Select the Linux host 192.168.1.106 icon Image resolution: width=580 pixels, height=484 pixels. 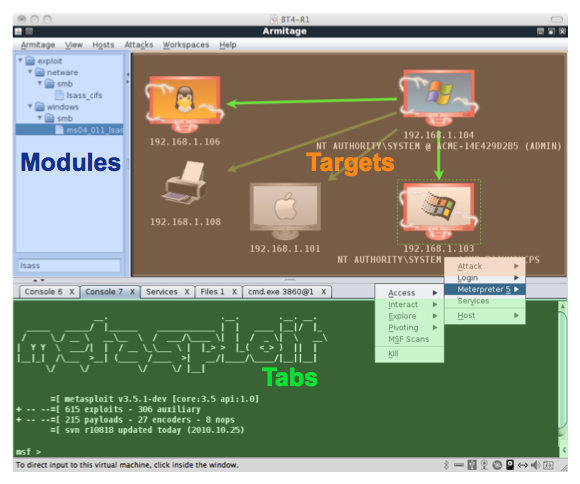pyautogui.click(x=185, y=105)
